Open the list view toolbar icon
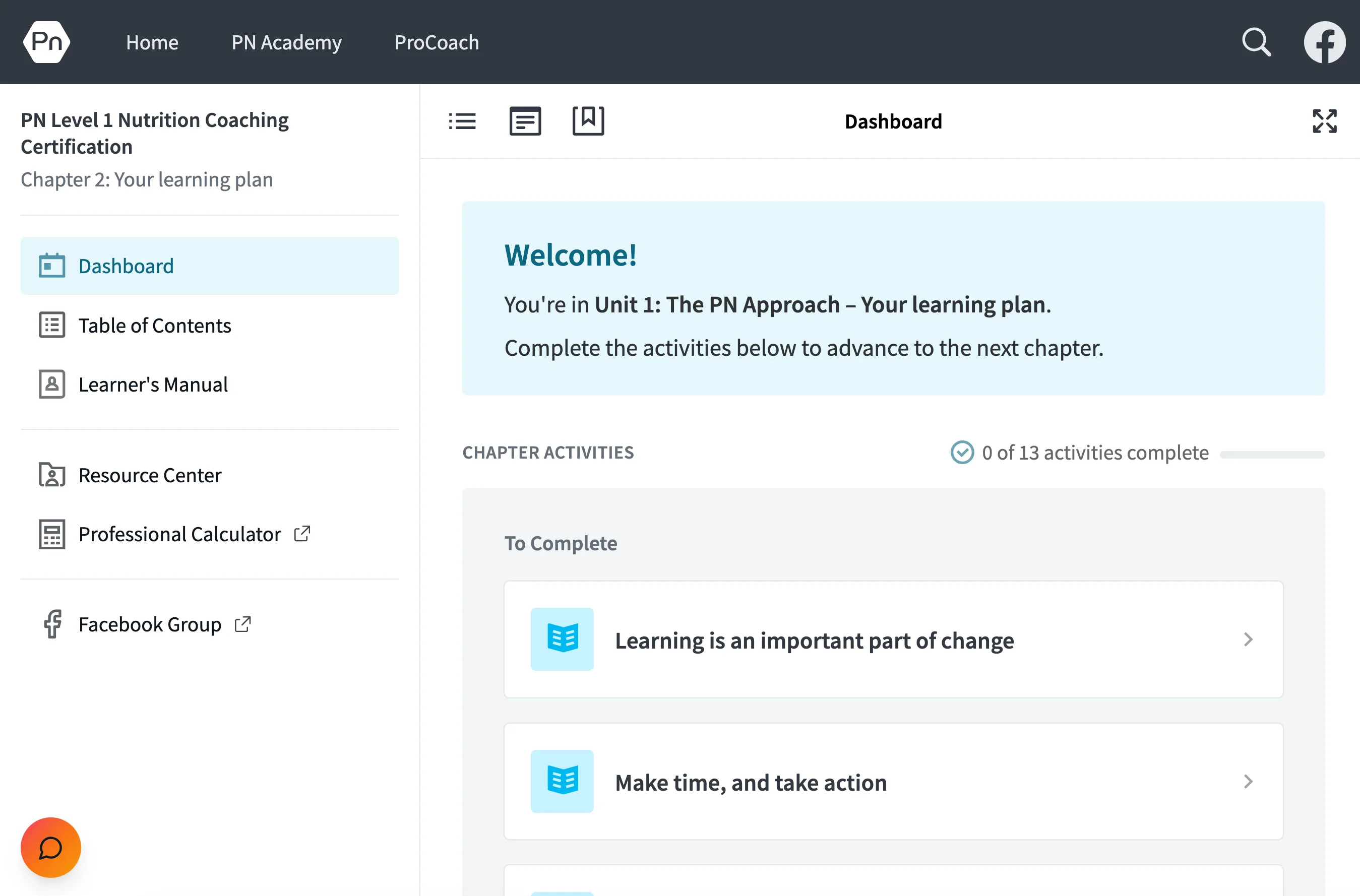The height and width of the screenshot is (896, 1360). tap(462, 121)
